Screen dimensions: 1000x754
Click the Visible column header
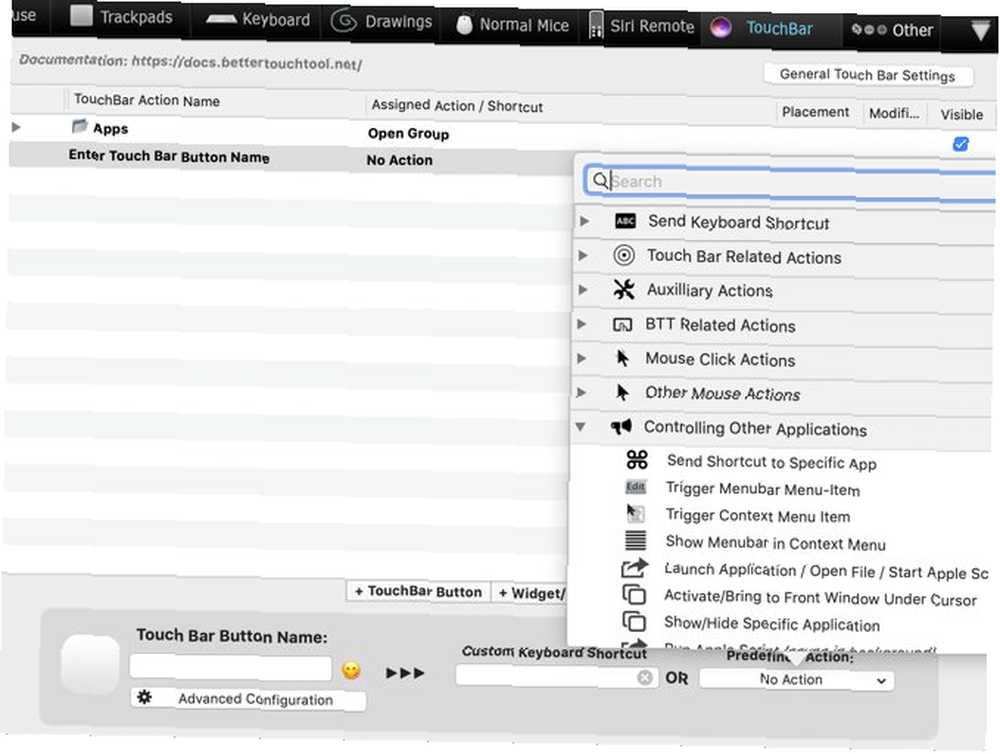point(961,115)
